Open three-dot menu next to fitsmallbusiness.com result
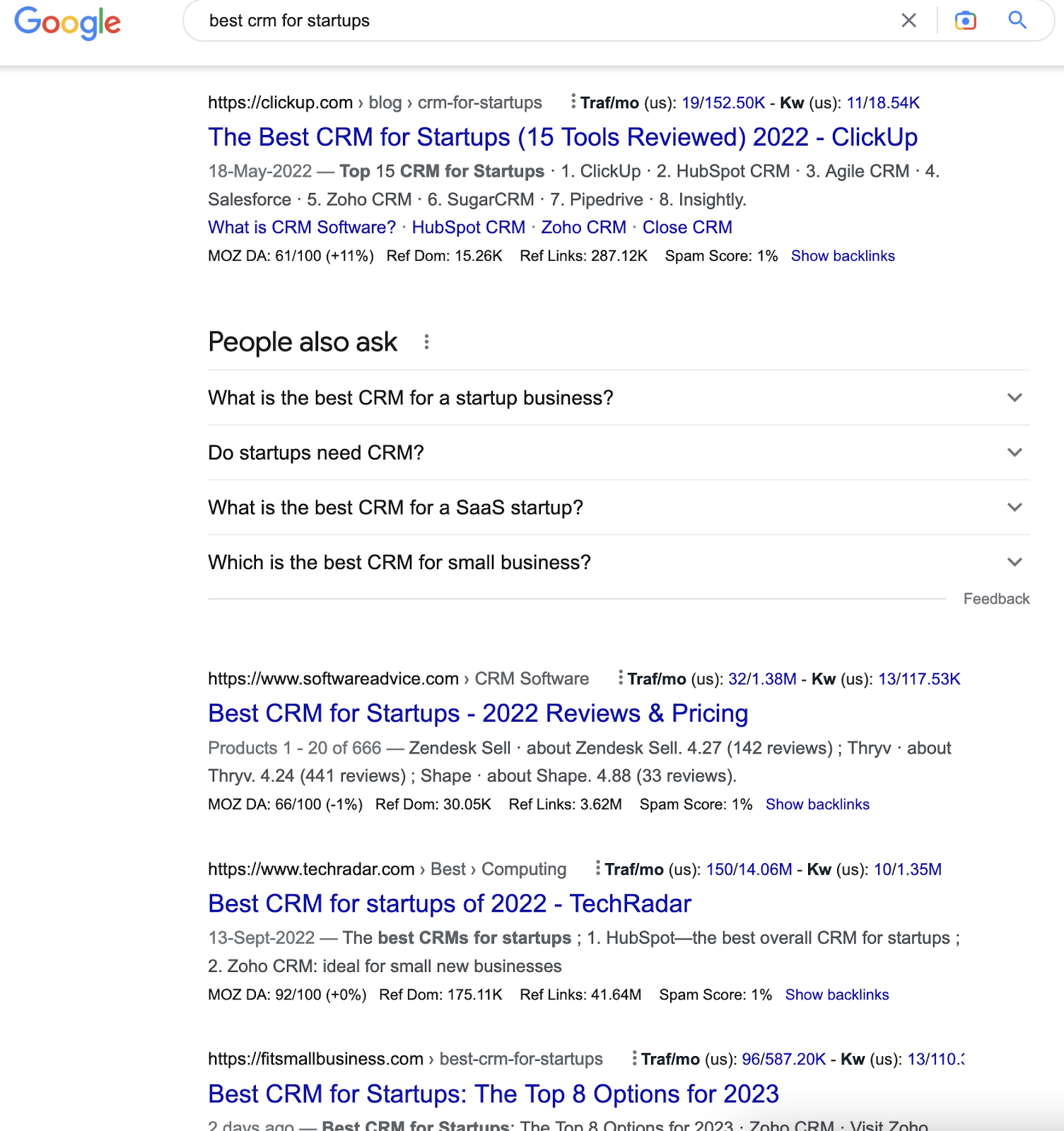Screen dimensions: 1064x1131 (634, 1059)
